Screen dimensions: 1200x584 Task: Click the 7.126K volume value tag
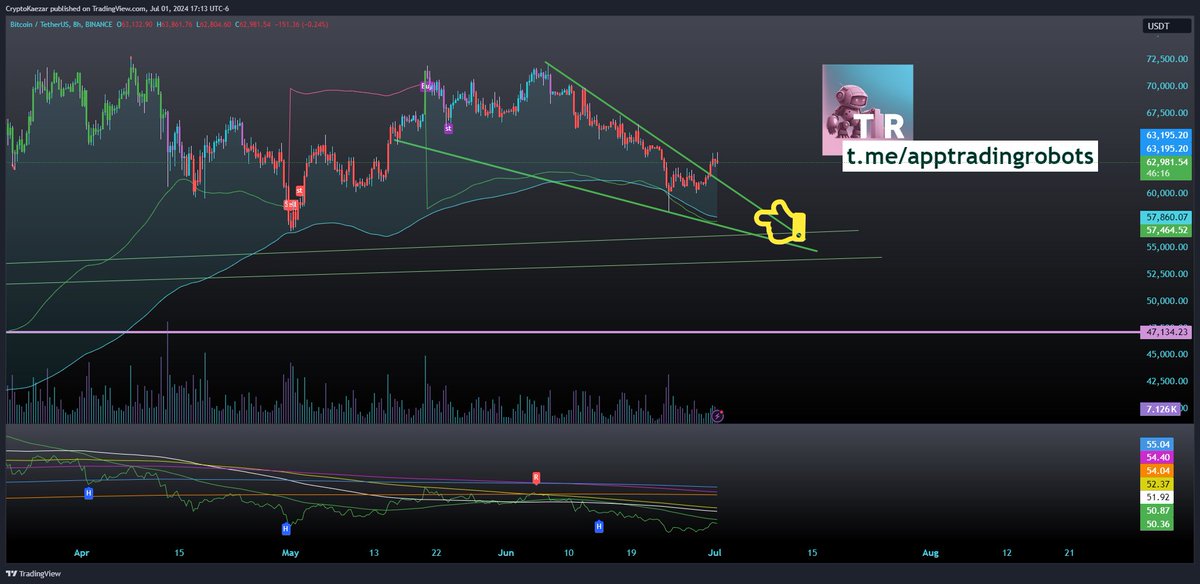(1160, 409)
